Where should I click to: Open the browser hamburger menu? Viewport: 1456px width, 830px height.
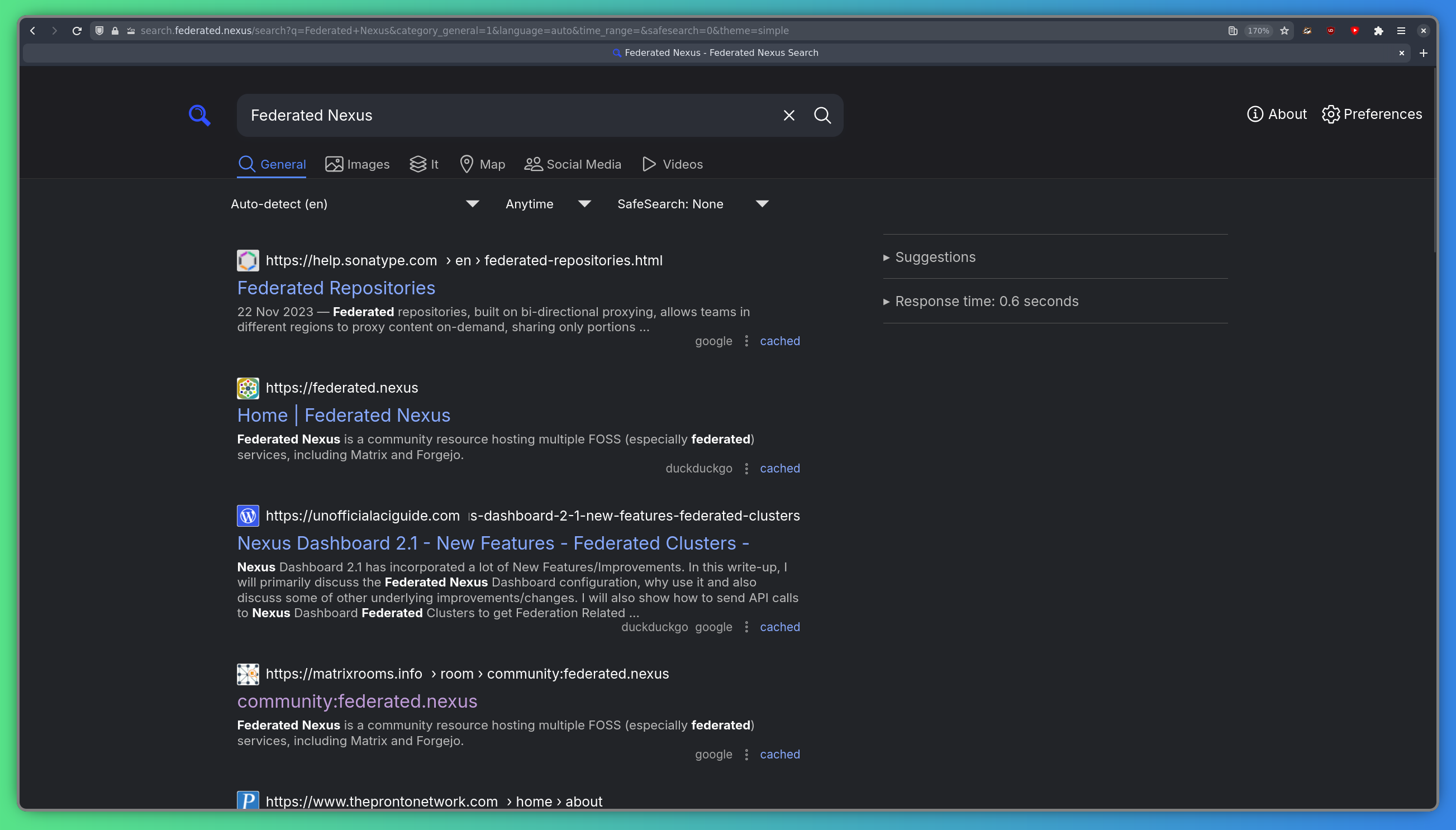point(1401,31)
